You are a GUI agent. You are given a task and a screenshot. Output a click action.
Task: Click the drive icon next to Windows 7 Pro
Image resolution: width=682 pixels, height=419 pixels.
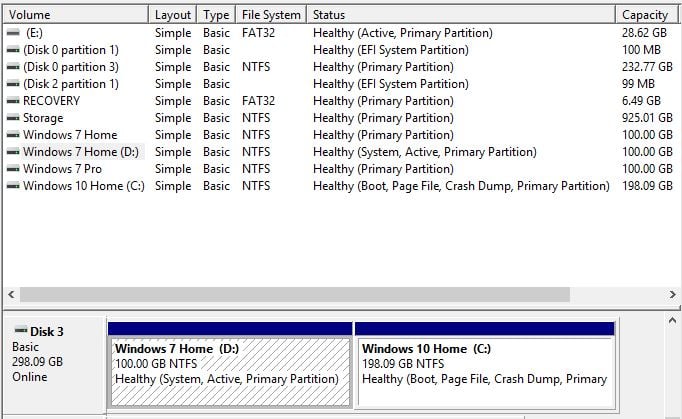click(x=13, y=169)
